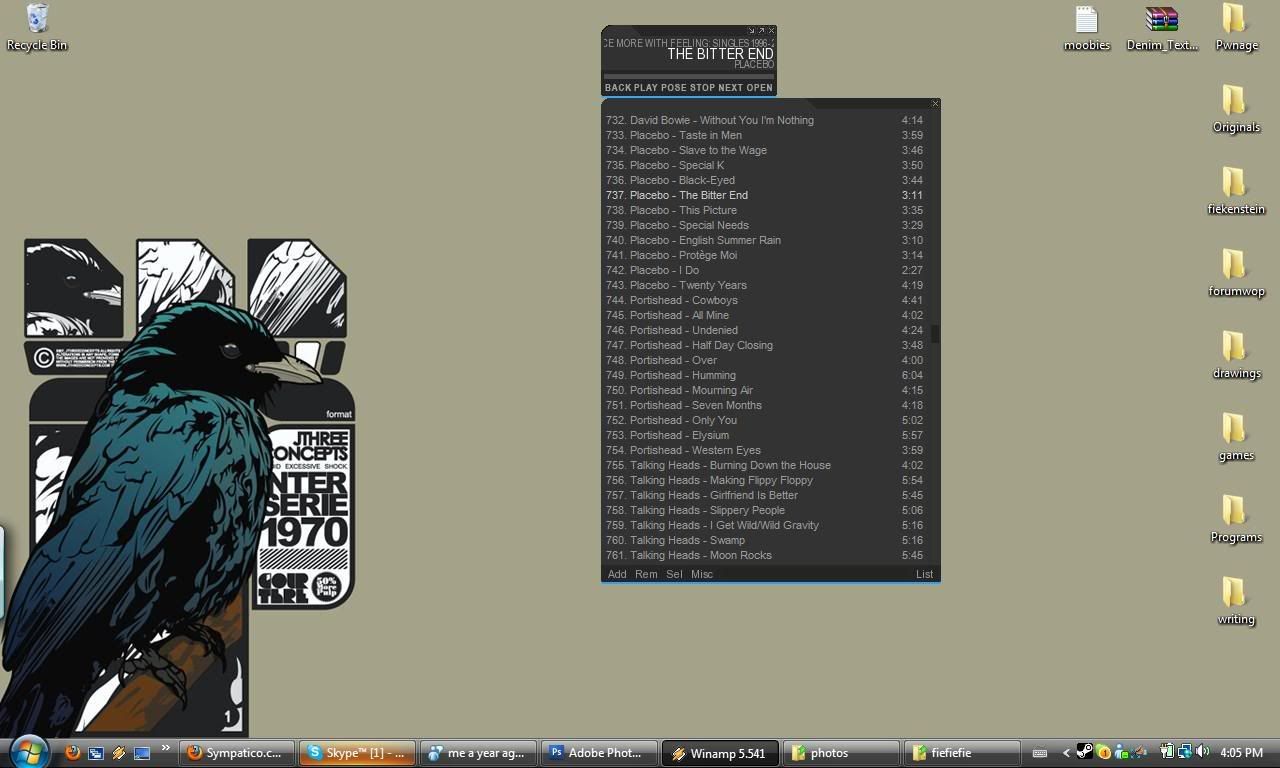Click the Show Desktop Quick Launch icon

pos(142,753)
